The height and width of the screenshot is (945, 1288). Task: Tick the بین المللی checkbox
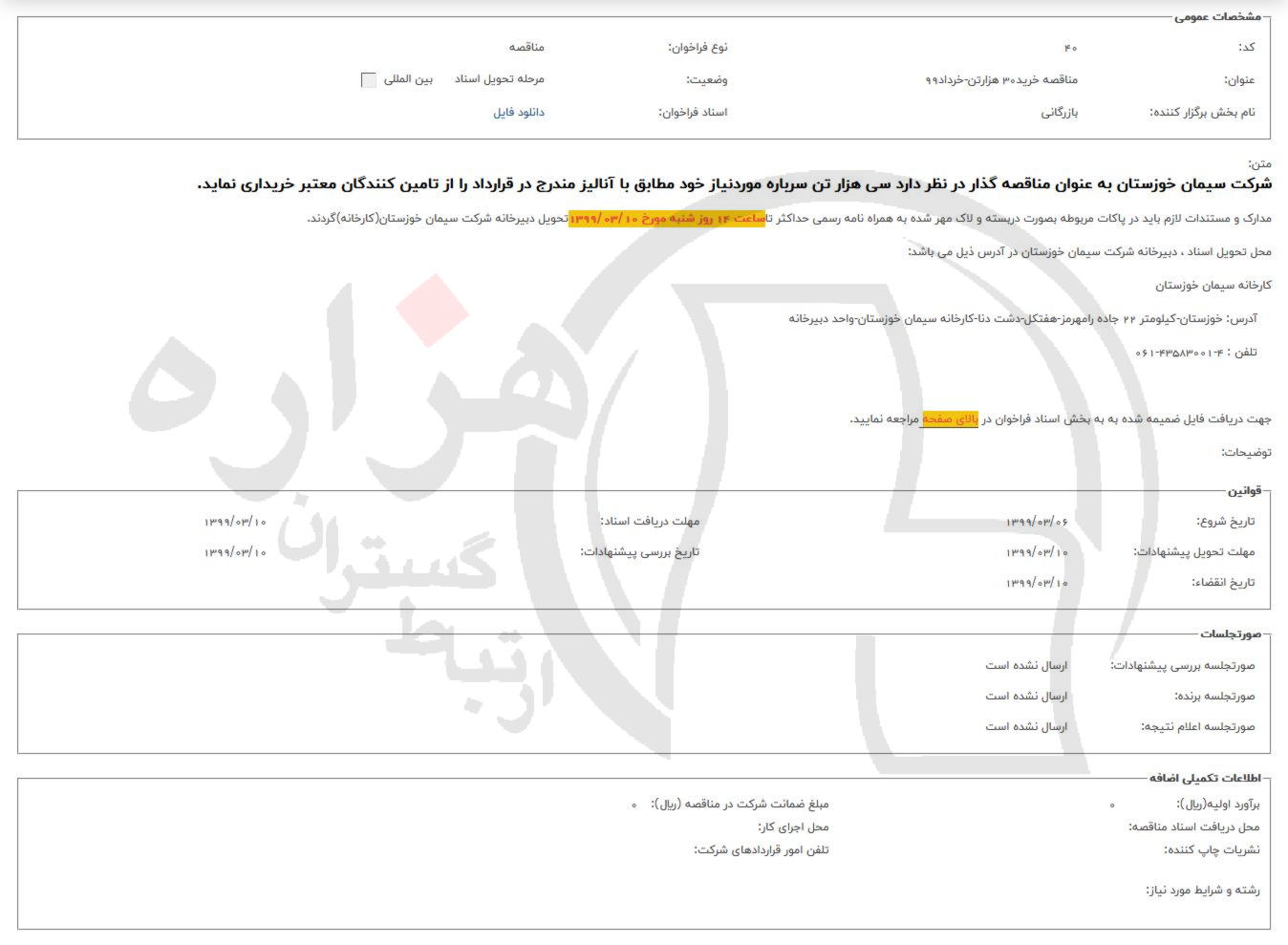[x=369, y=80]
